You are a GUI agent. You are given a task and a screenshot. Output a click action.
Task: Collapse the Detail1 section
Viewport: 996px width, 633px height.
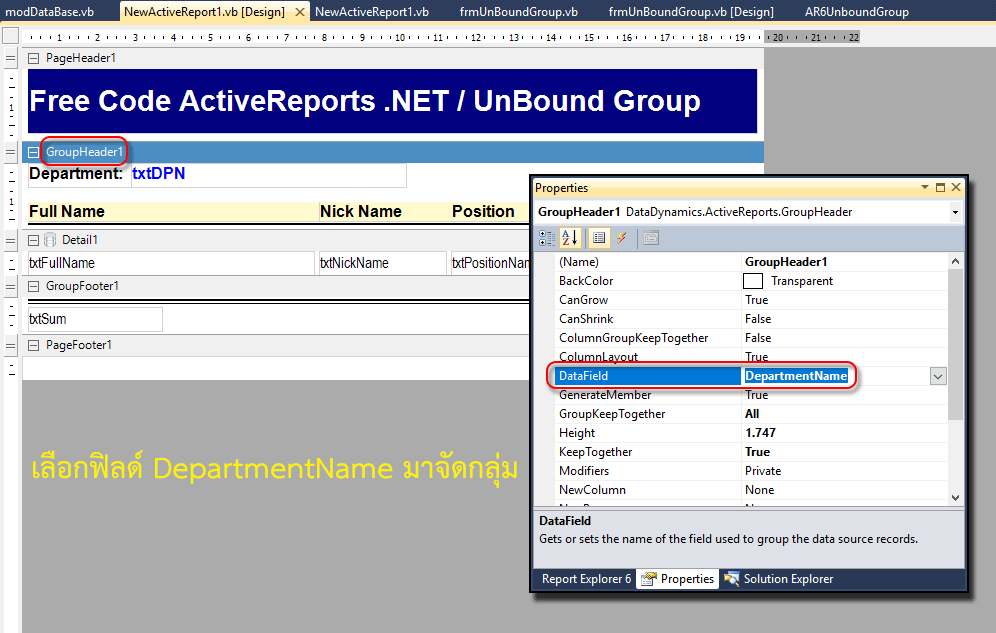coord(34,241)
